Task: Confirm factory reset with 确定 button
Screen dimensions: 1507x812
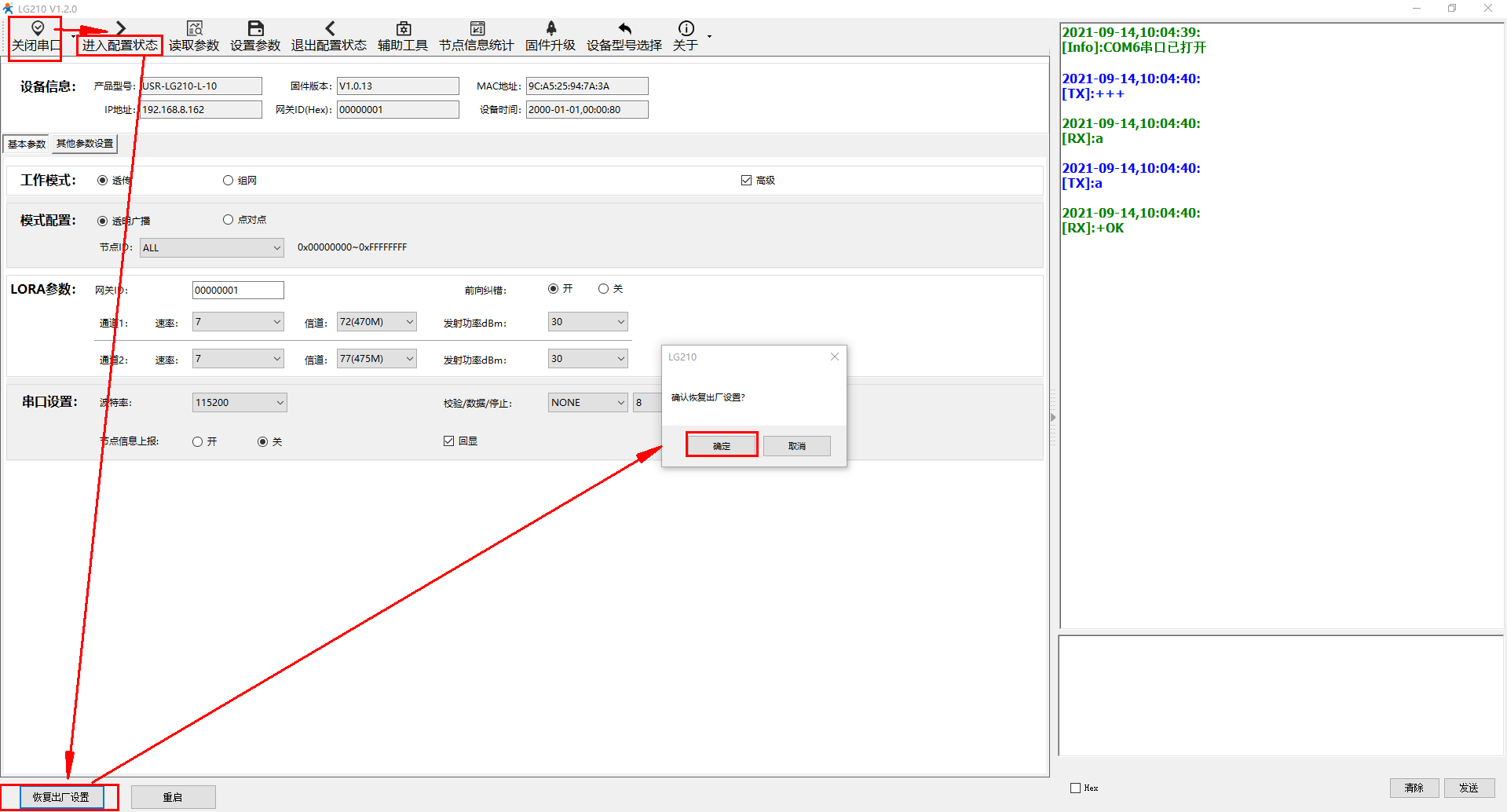Action: point(722,445)
